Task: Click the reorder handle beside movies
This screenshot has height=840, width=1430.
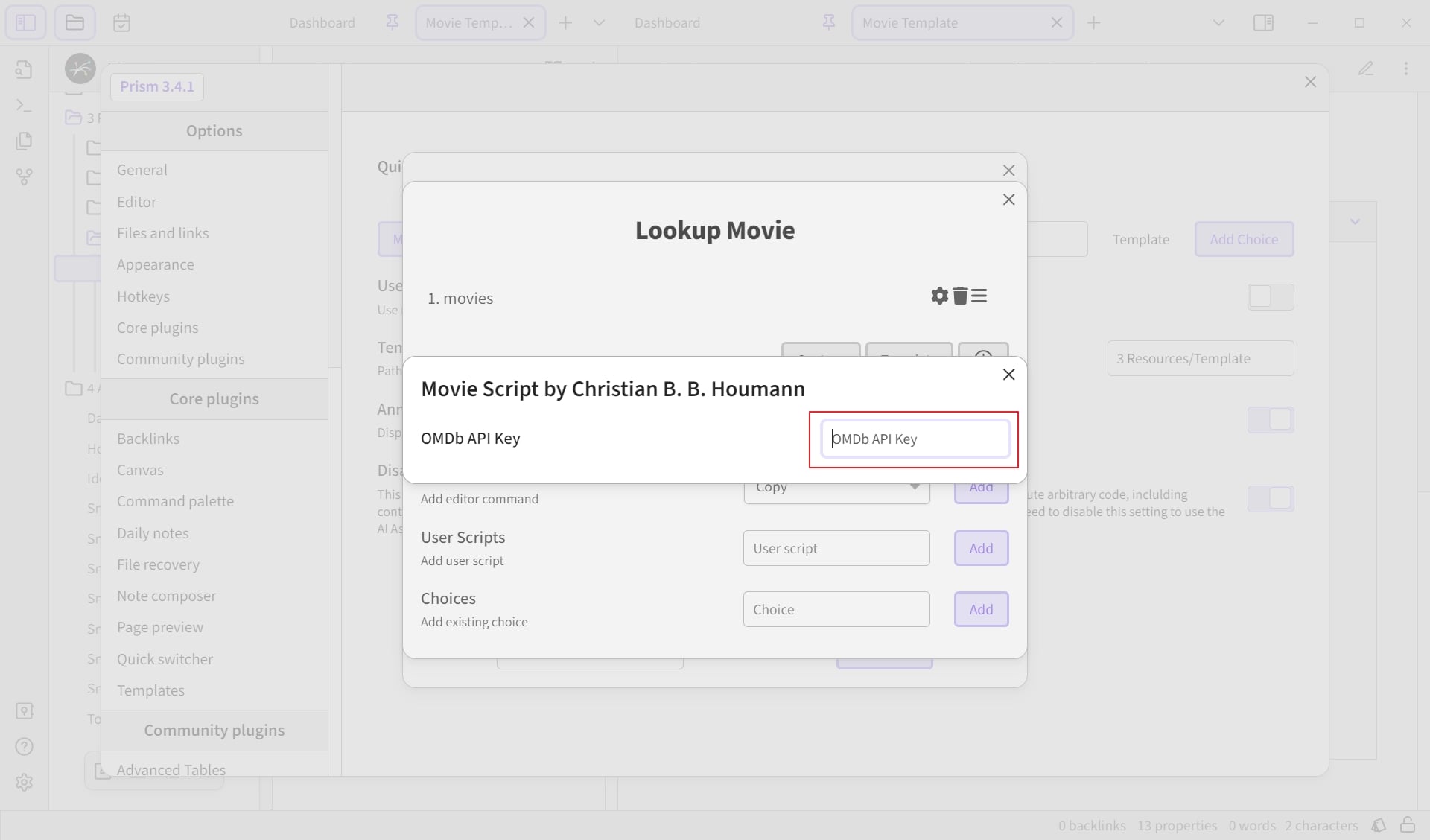Action: click(x=979, y=296)
